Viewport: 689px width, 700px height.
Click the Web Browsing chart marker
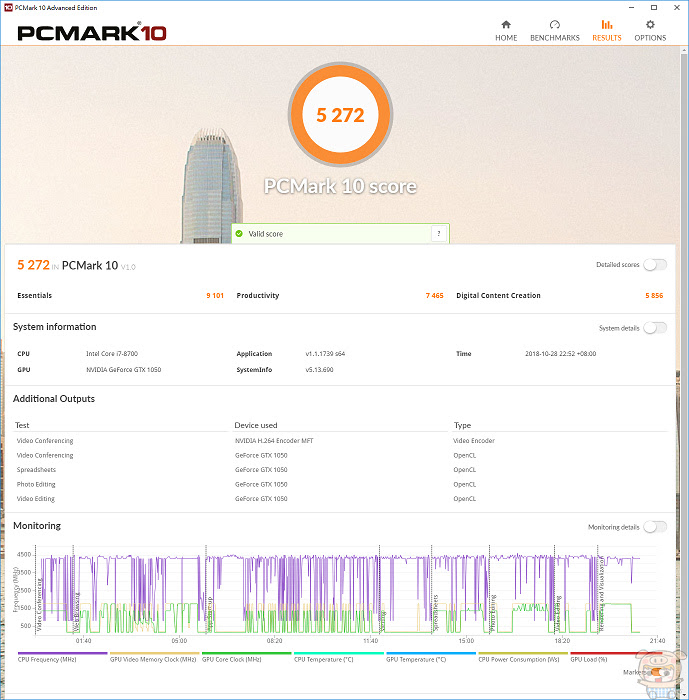77,612
